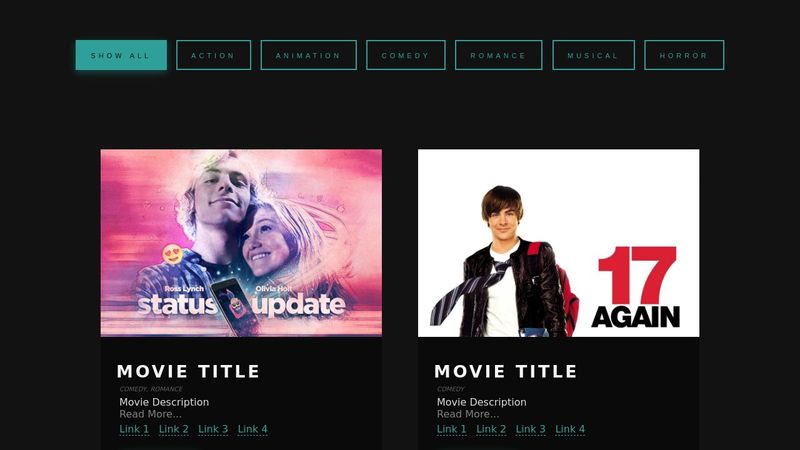Filter movies by Action genre
The image size is (800, 450).
[213, 55]
